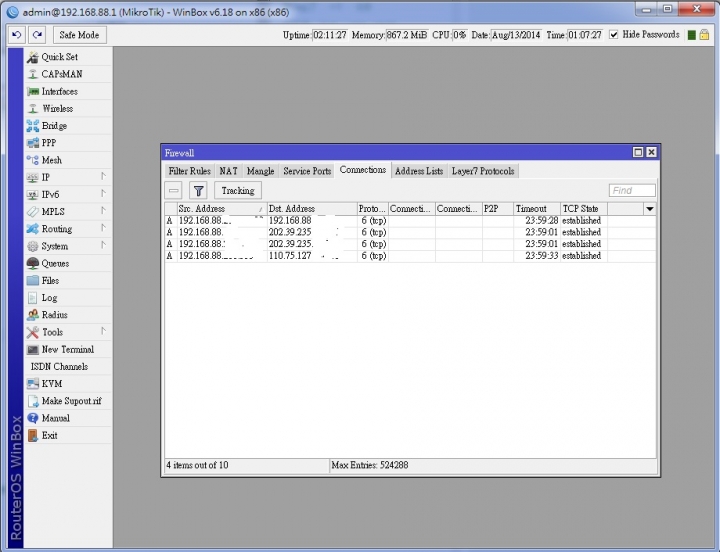Image resolution: width=720 pixels, height=552 pixels.
Task: Select the Connections tab
Action: [x=363, y=170]
